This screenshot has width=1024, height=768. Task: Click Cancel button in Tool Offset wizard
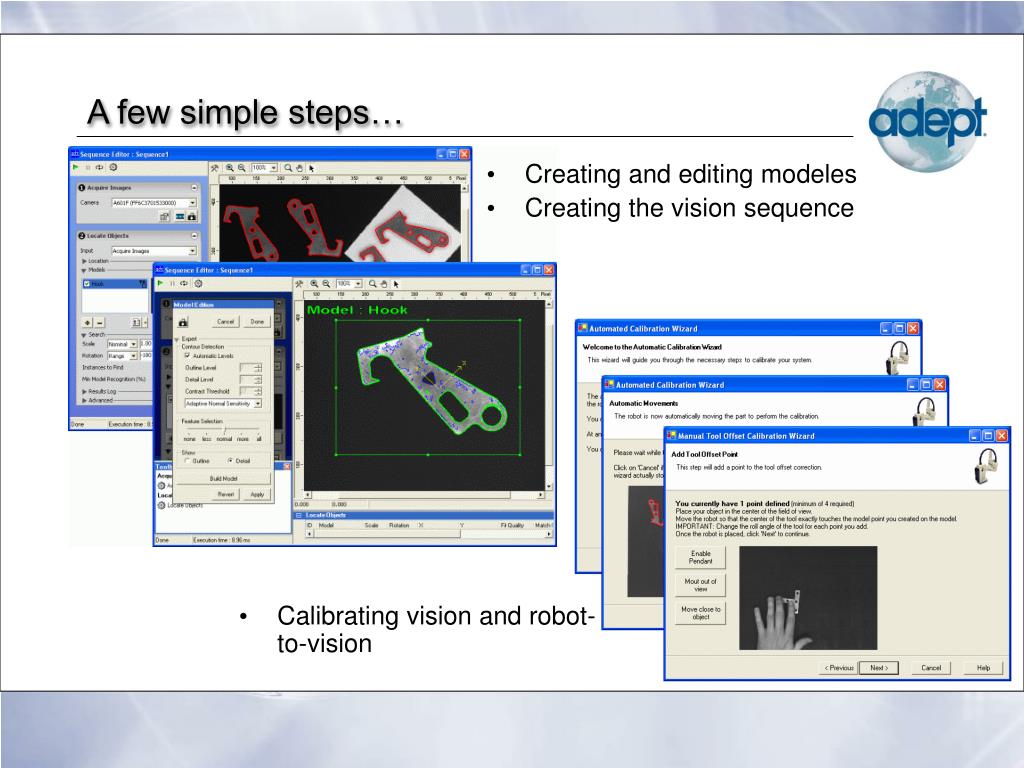pyautogui.click(x=931, y=667)
